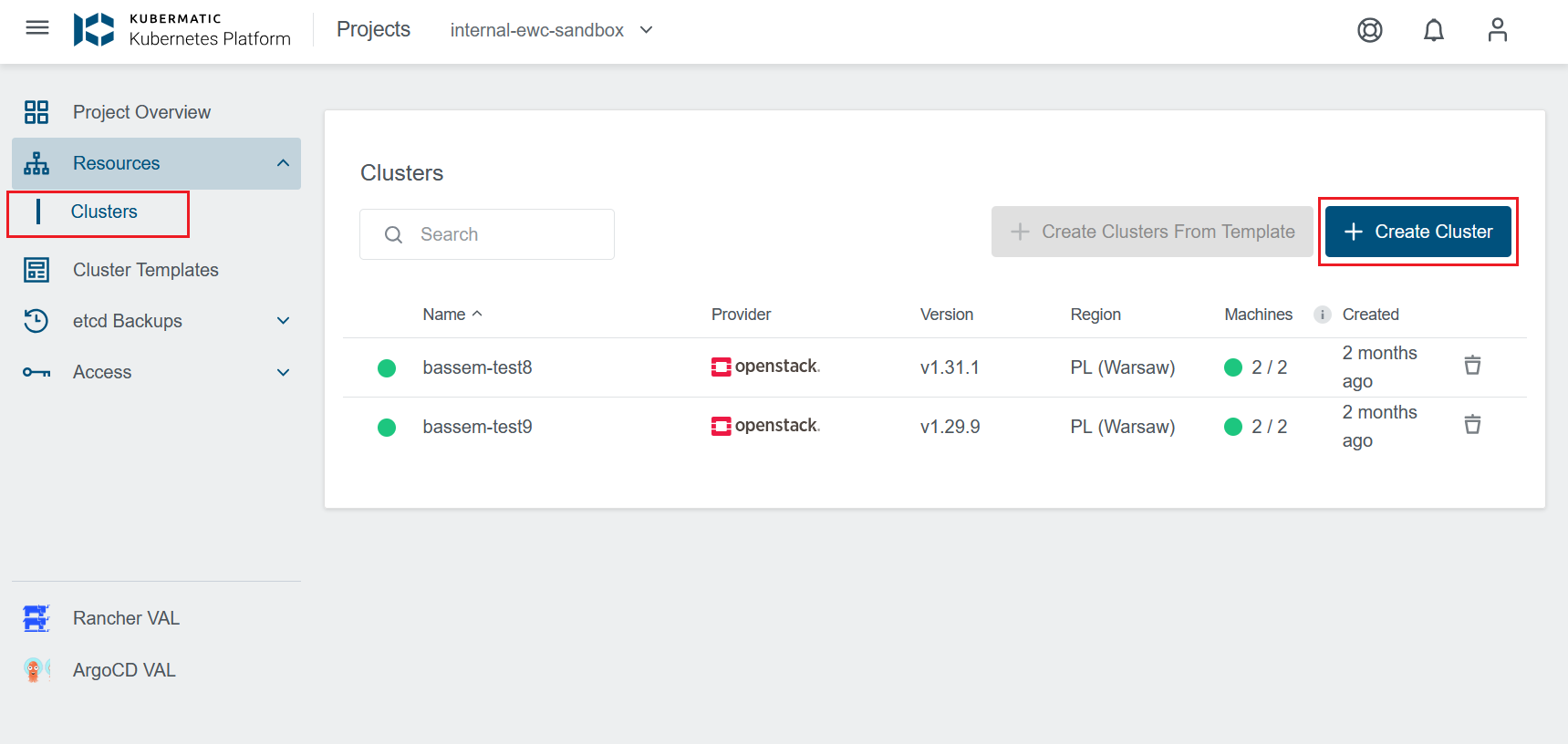Image resolution: width=1568 pixels, height=744 pixels.
Task: Open the hamburger navigation menu
Action: pos(37,28)
